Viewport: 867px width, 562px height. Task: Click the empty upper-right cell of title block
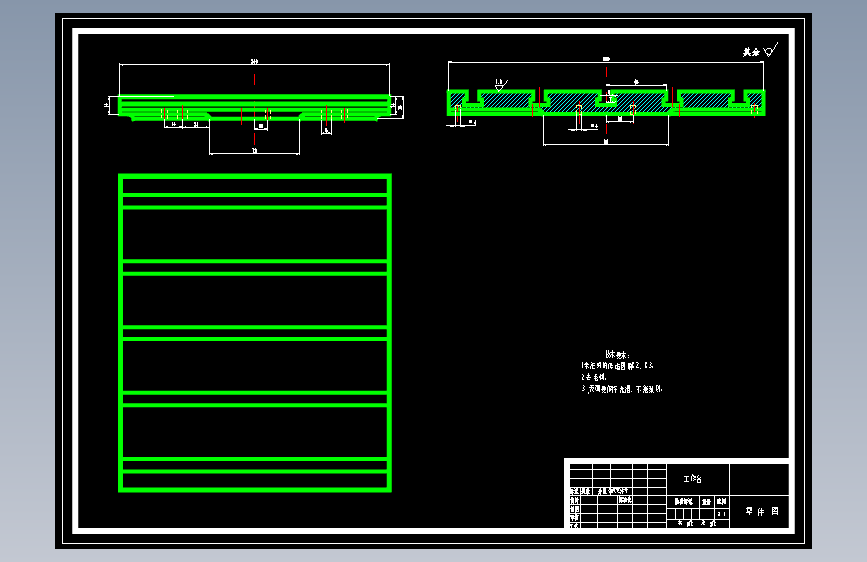pos(759,480)
